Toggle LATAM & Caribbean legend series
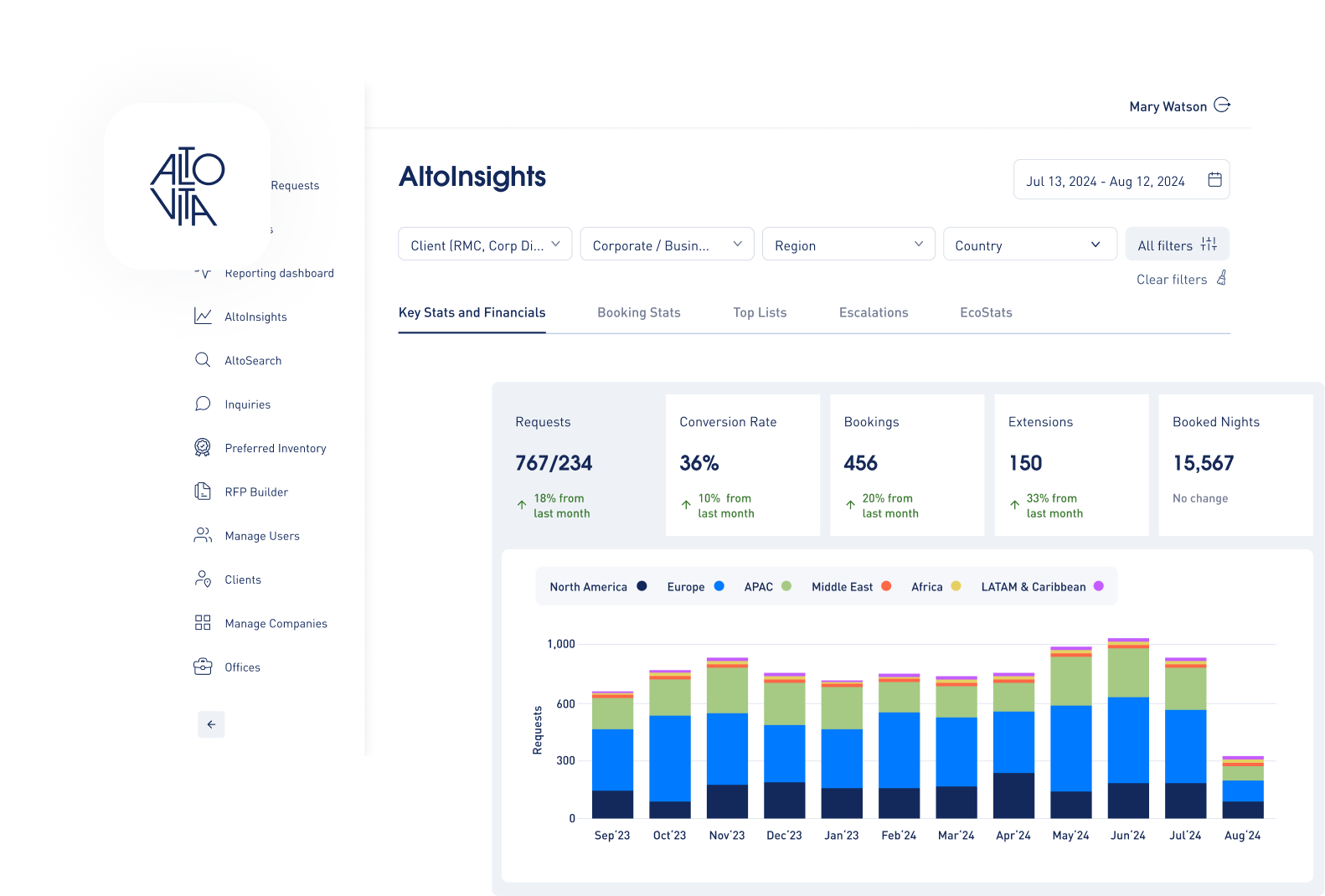This screenshot has height=896, width=1325. point(1042,587)
